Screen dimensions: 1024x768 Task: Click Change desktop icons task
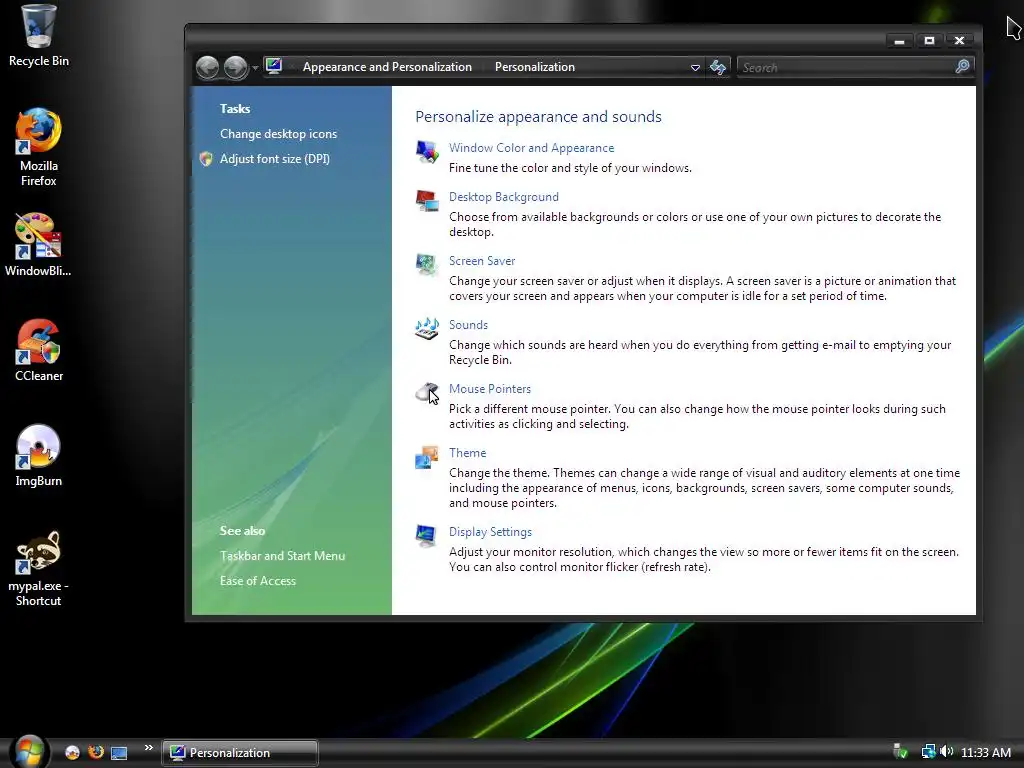click(x=278, y=134)
